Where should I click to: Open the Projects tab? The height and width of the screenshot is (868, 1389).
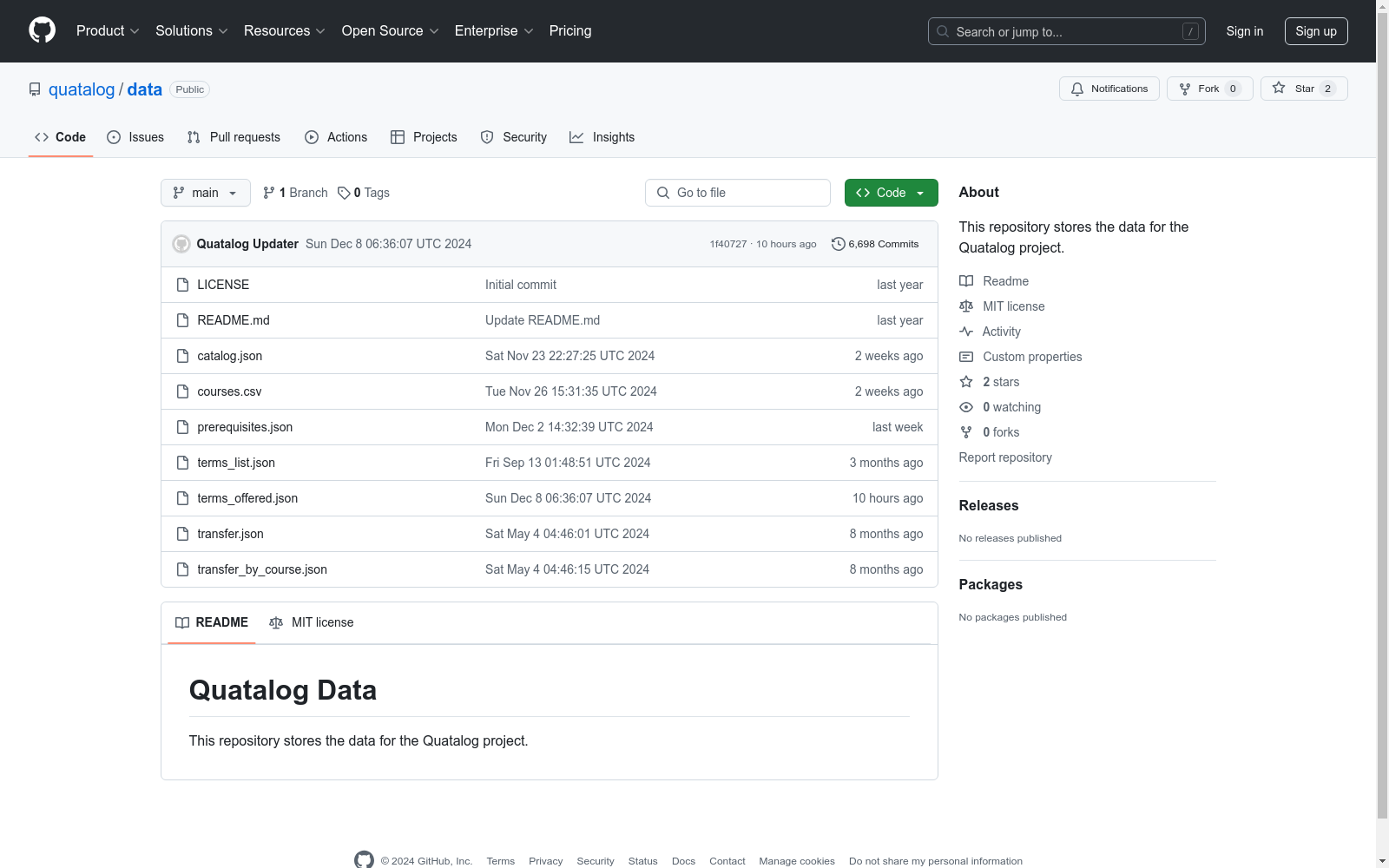coord(424,137)
